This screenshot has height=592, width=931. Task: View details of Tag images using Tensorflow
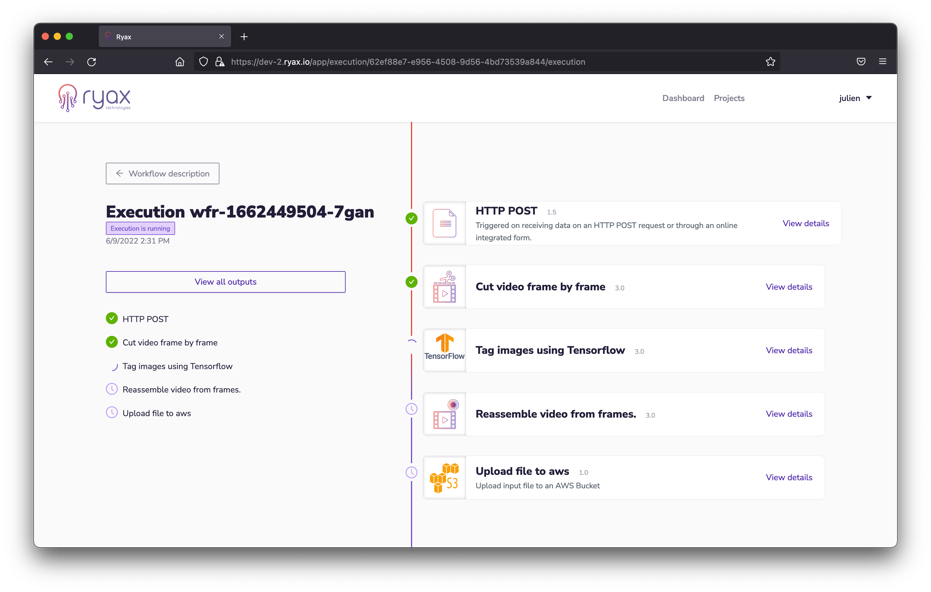tap(788, 351)
